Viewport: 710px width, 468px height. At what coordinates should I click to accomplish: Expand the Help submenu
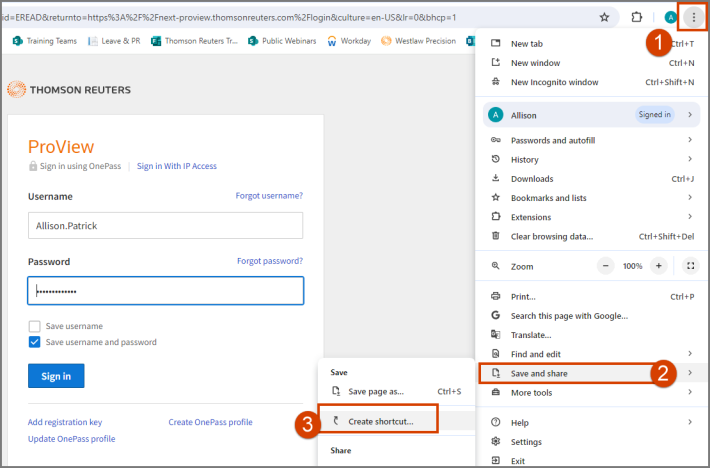pyautogui.click(x=592, y=423)
